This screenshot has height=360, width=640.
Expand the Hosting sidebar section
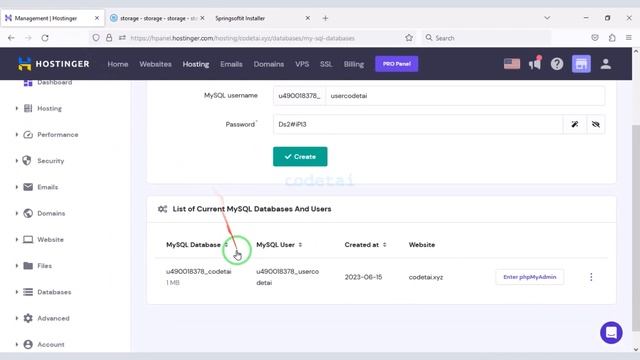click(x=17, y=108)
